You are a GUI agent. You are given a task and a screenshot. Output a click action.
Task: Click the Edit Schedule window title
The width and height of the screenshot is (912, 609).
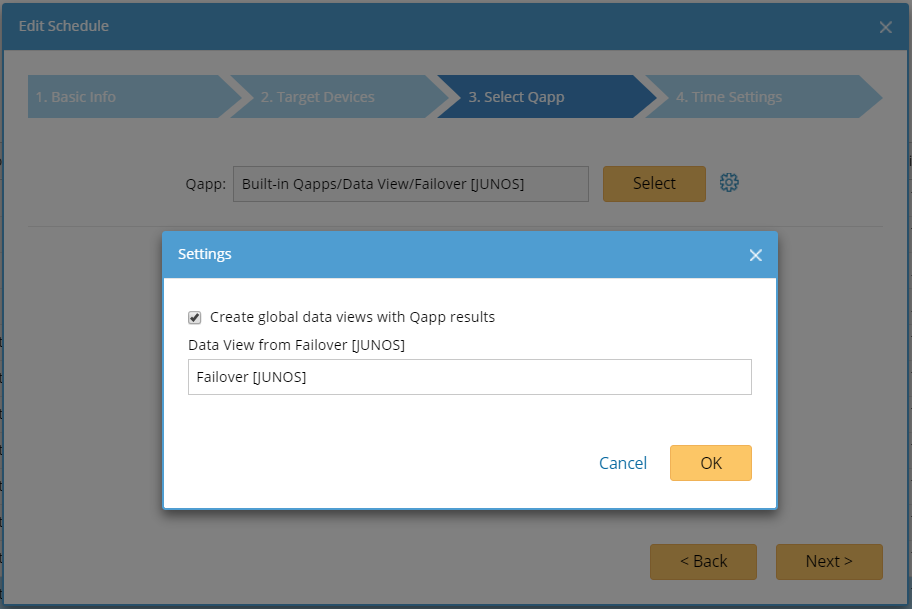click(63, 26)
